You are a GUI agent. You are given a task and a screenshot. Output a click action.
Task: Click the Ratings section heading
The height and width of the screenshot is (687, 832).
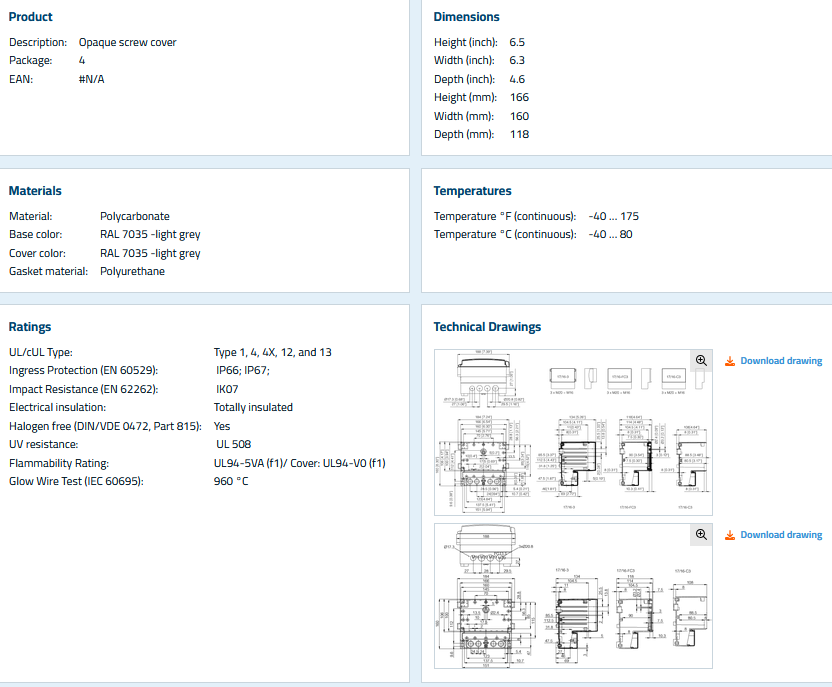click(x=30, y=327)
